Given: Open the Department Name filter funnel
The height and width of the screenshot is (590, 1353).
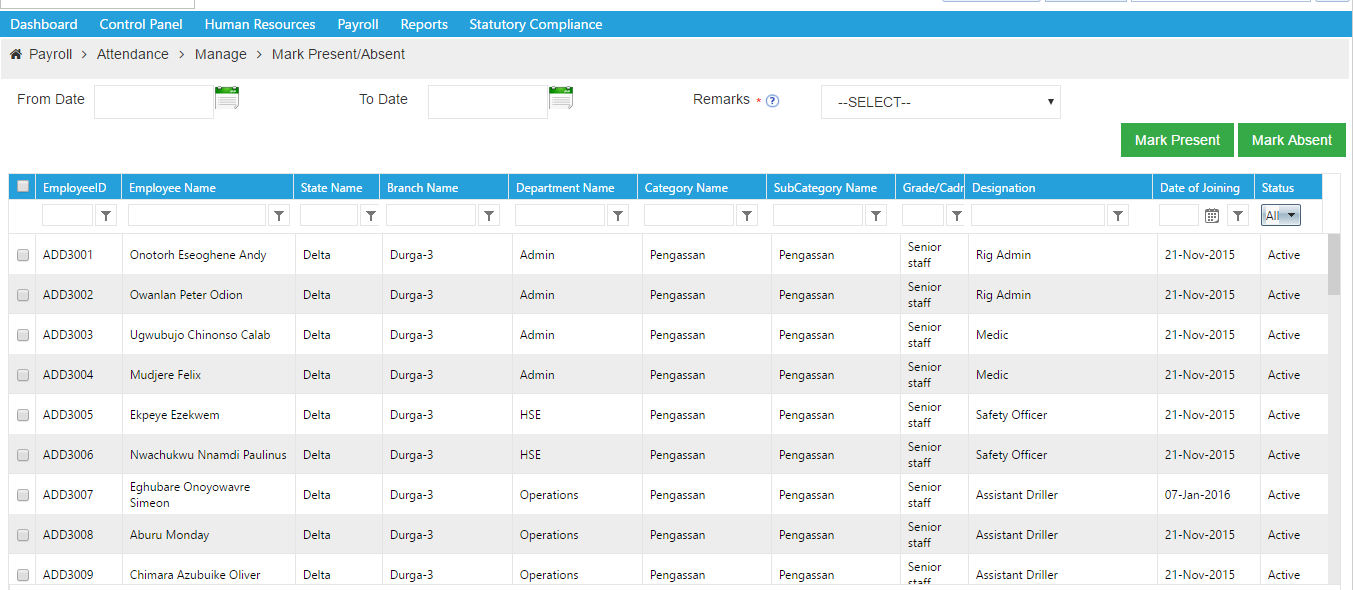Looking at the screenshot, I should click(x=619, y=215).
